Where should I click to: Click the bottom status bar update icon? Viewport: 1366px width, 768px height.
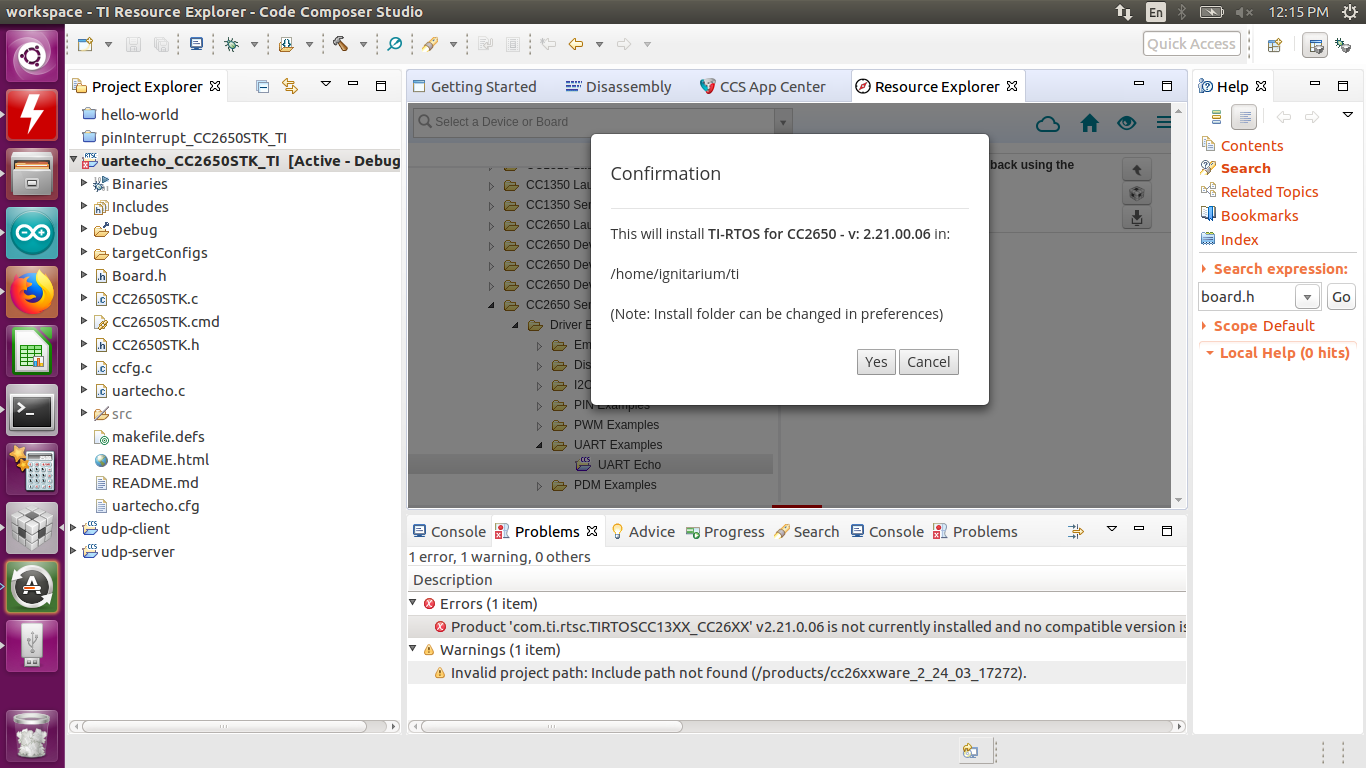970,751
